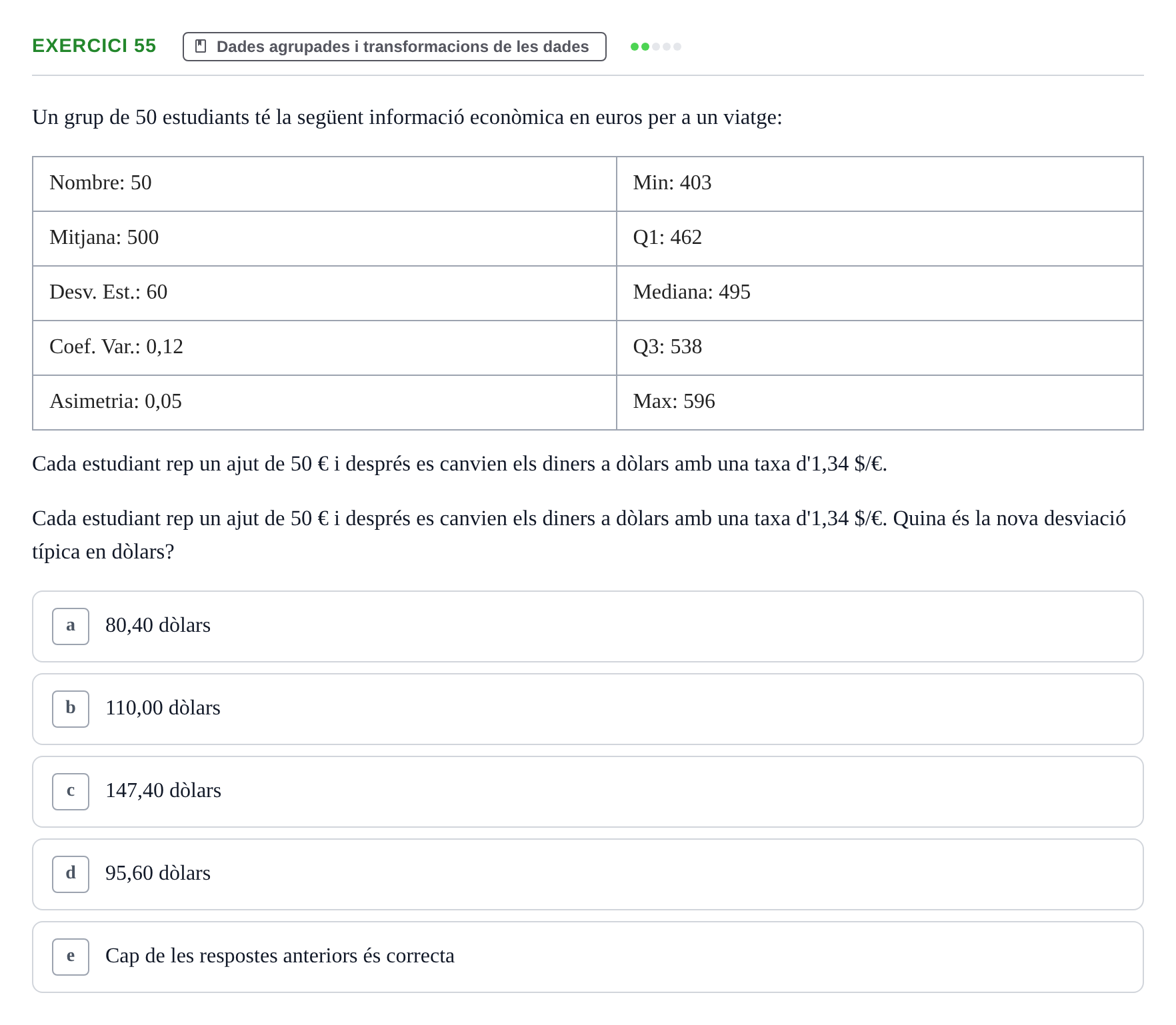Choose the '95,60 dòlars' answer

pyautogui.click(x=588, y=874)
